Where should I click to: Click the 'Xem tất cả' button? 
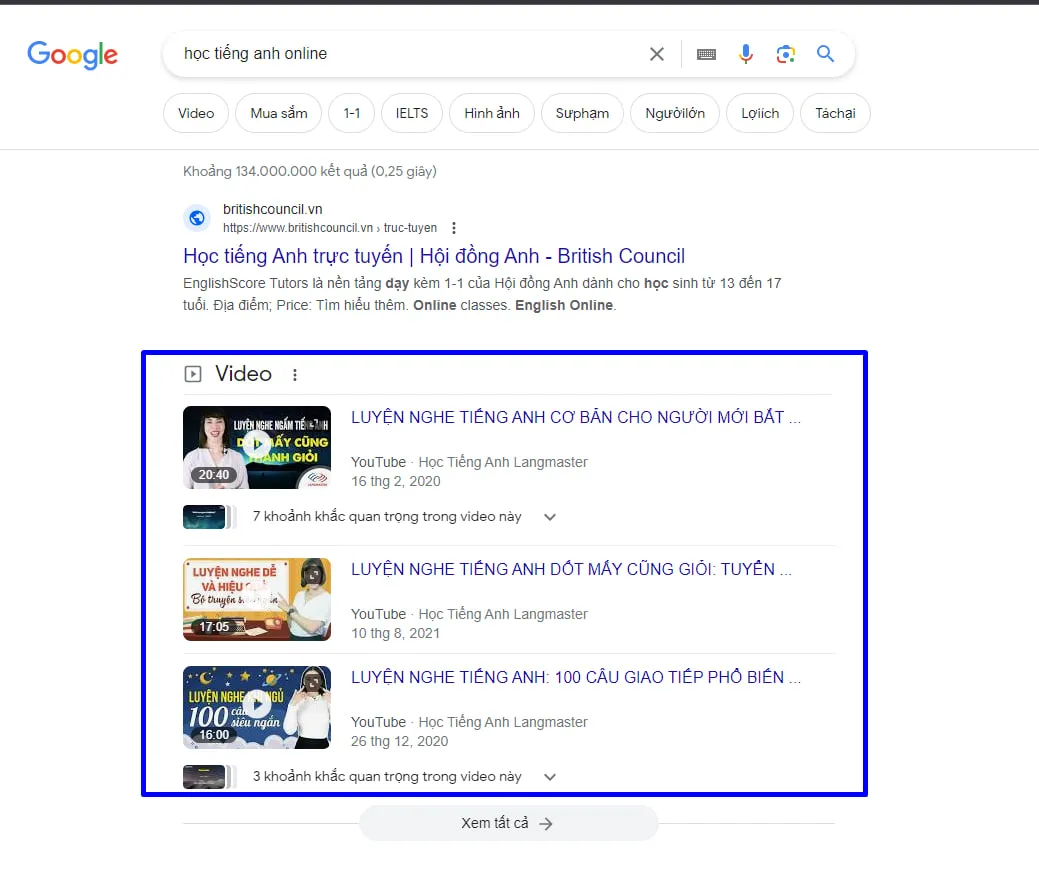[x=508, y=822]
